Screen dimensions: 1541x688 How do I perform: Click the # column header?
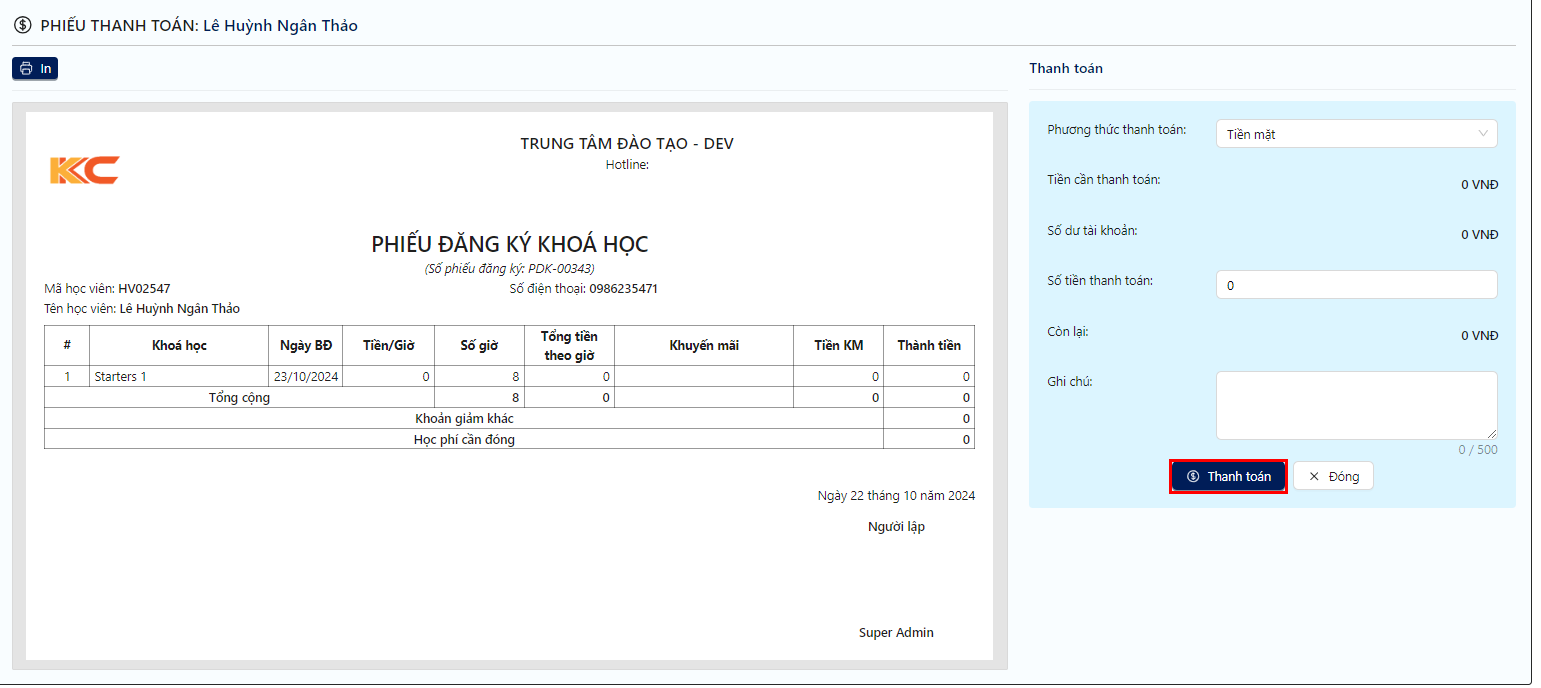[67, 346]
